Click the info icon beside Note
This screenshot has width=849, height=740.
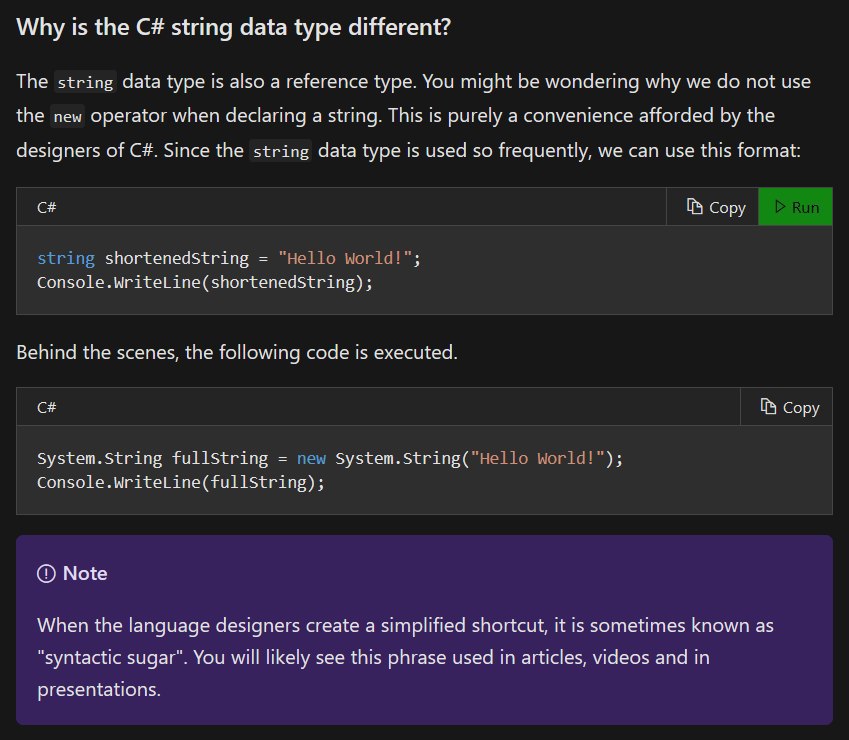(x=46, y=573)
